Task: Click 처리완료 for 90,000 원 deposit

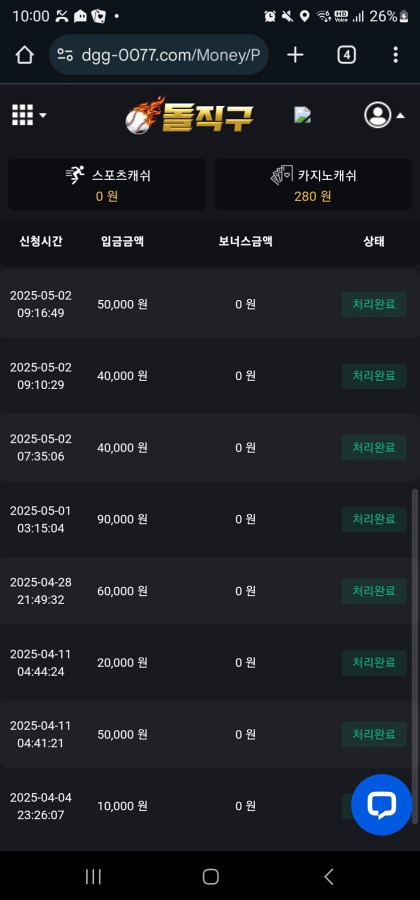Action: (x=374, y=519)
